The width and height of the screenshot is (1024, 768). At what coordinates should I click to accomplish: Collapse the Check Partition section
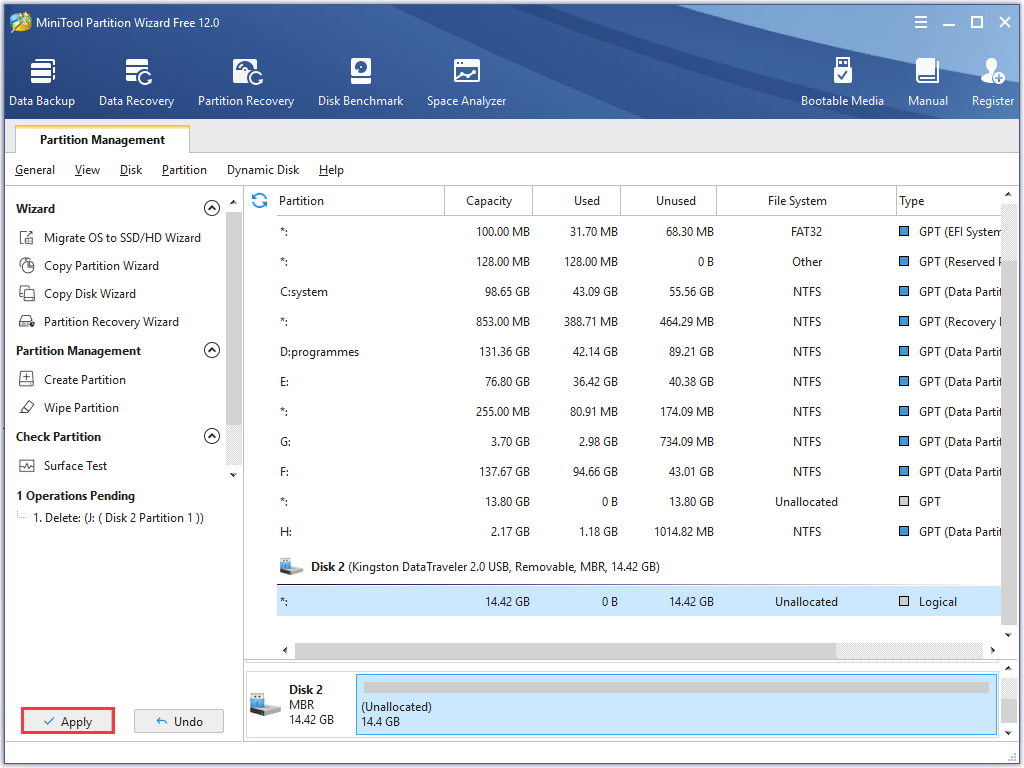tap(212, 436)
